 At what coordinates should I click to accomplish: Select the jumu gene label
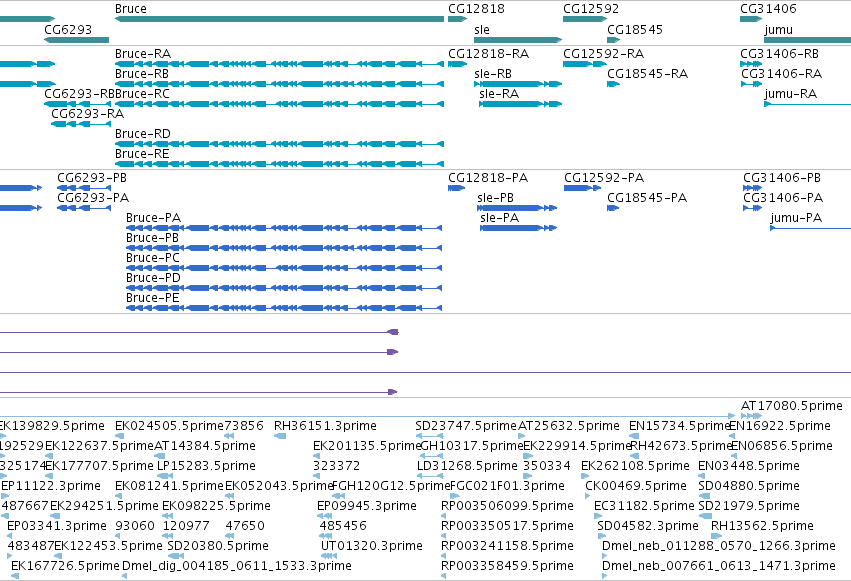pos(778,29)
